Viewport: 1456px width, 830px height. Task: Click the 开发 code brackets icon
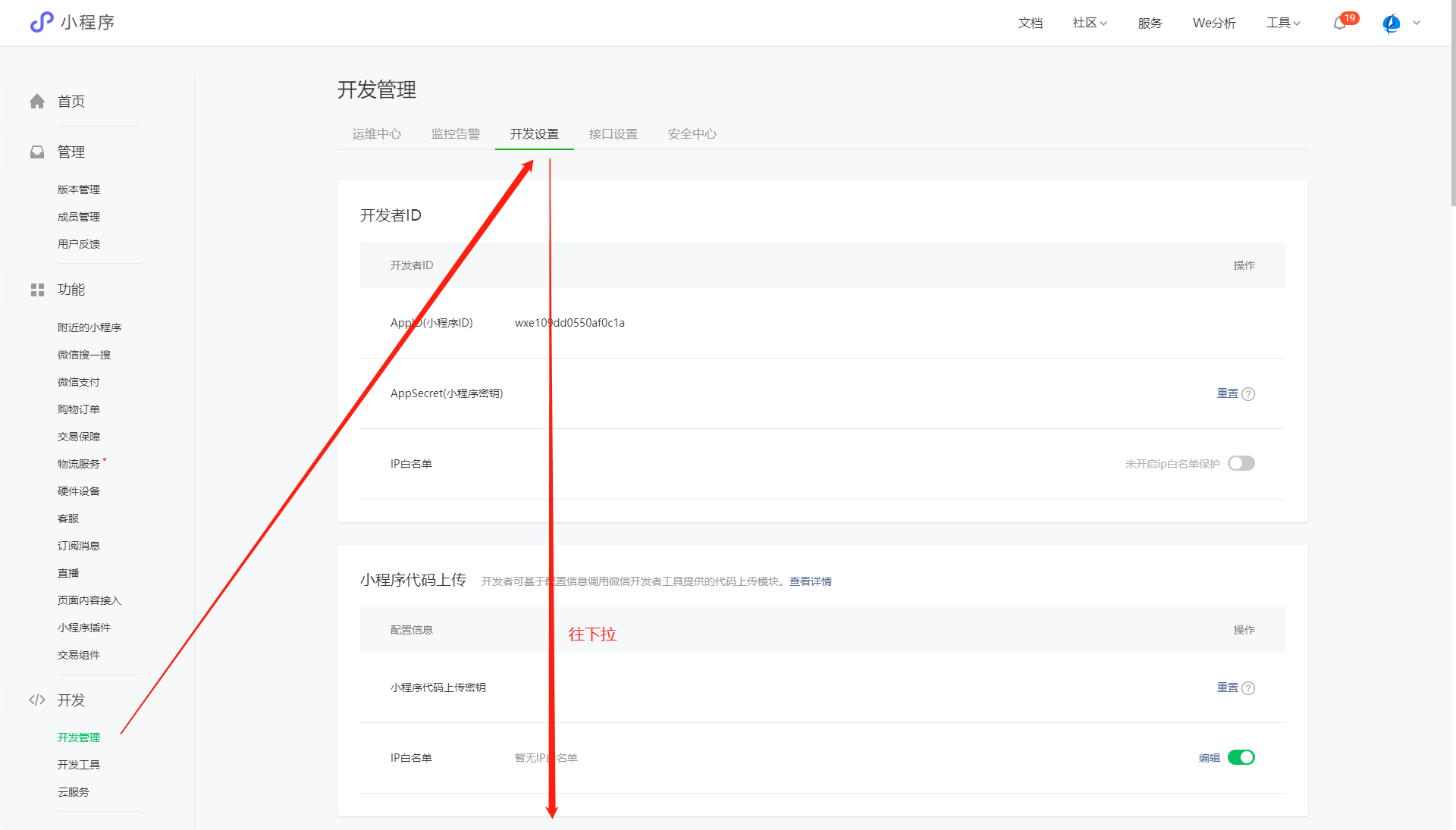click(37, 700)
